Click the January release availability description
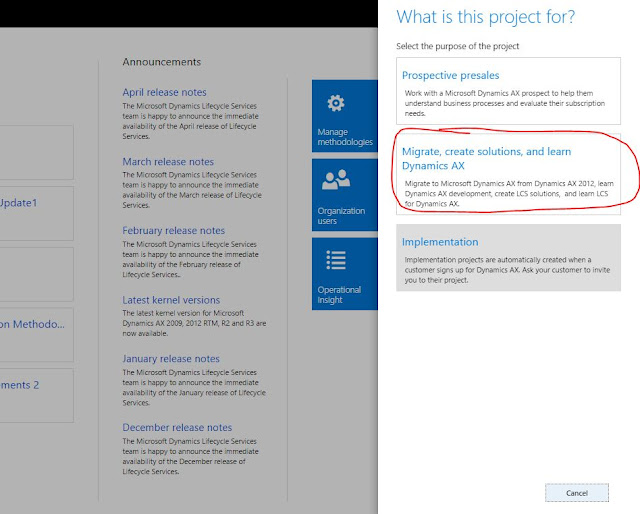 [x=194, y=387]
